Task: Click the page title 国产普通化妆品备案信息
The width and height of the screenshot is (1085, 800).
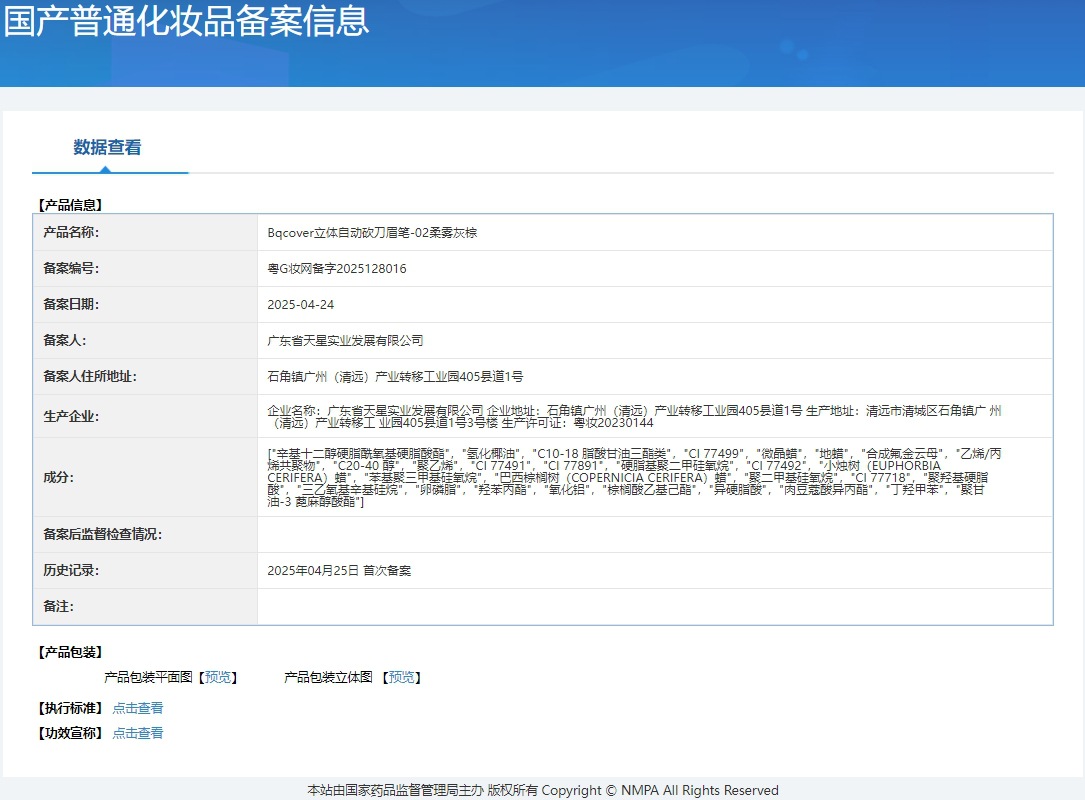Action: tap(186, 19)
